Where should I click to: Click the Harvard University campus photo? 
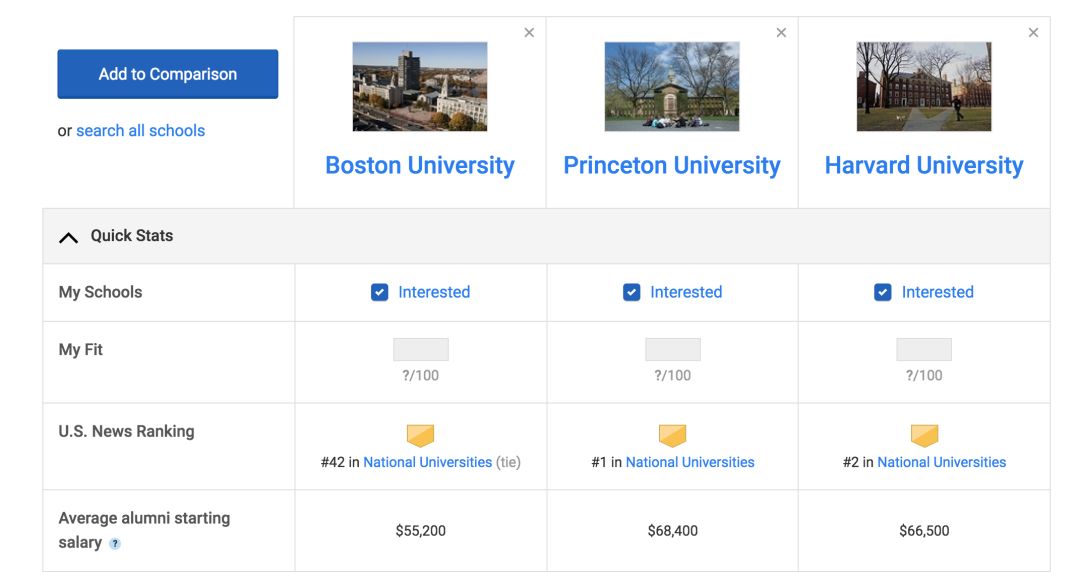point(924,86)
